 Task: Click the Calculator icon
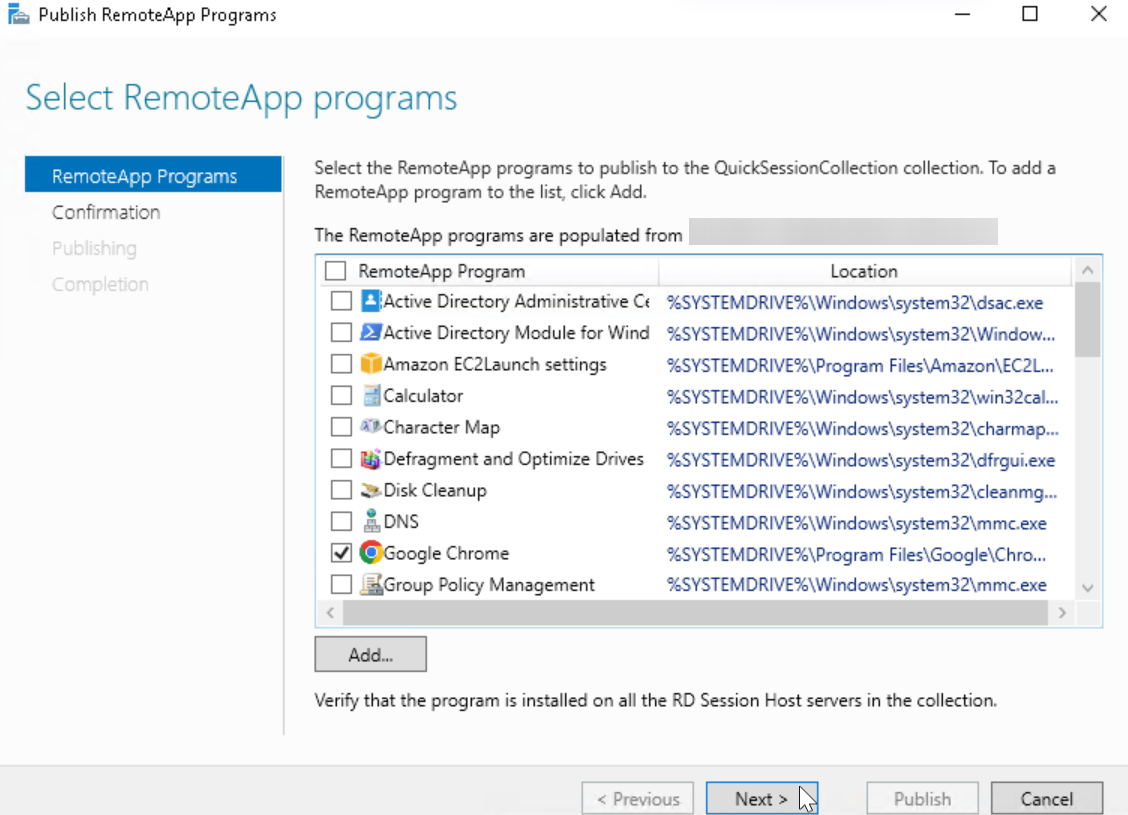[x=371, y=395]
